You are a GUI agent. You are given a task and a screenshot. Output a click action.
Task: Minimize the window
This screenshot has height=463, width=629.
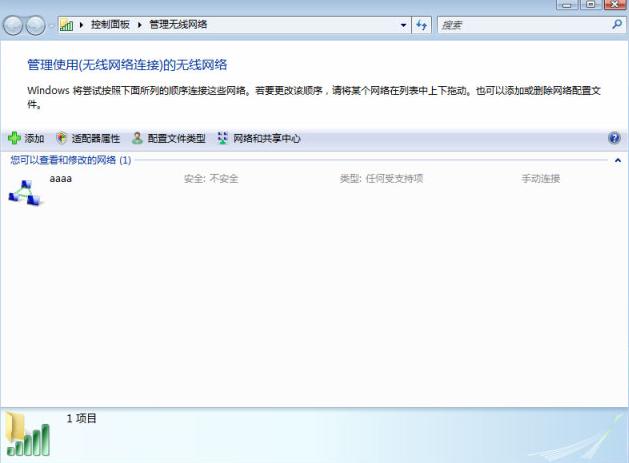567,4
